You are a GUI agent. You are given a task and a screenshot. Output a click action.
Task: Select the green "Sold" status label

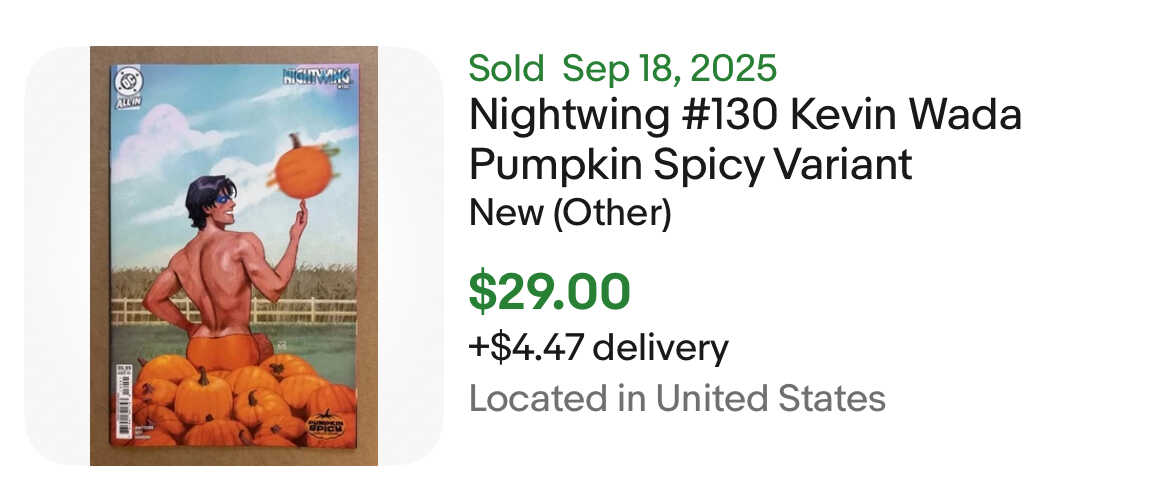[x=506, y=69]
